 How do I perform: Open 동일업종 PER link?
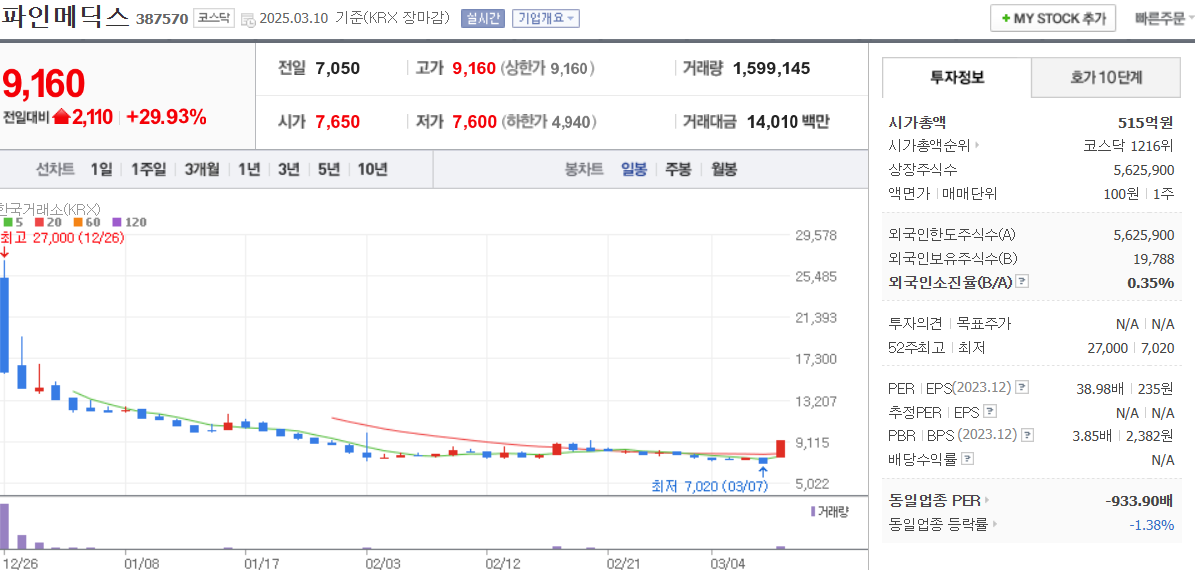[939, 500]
